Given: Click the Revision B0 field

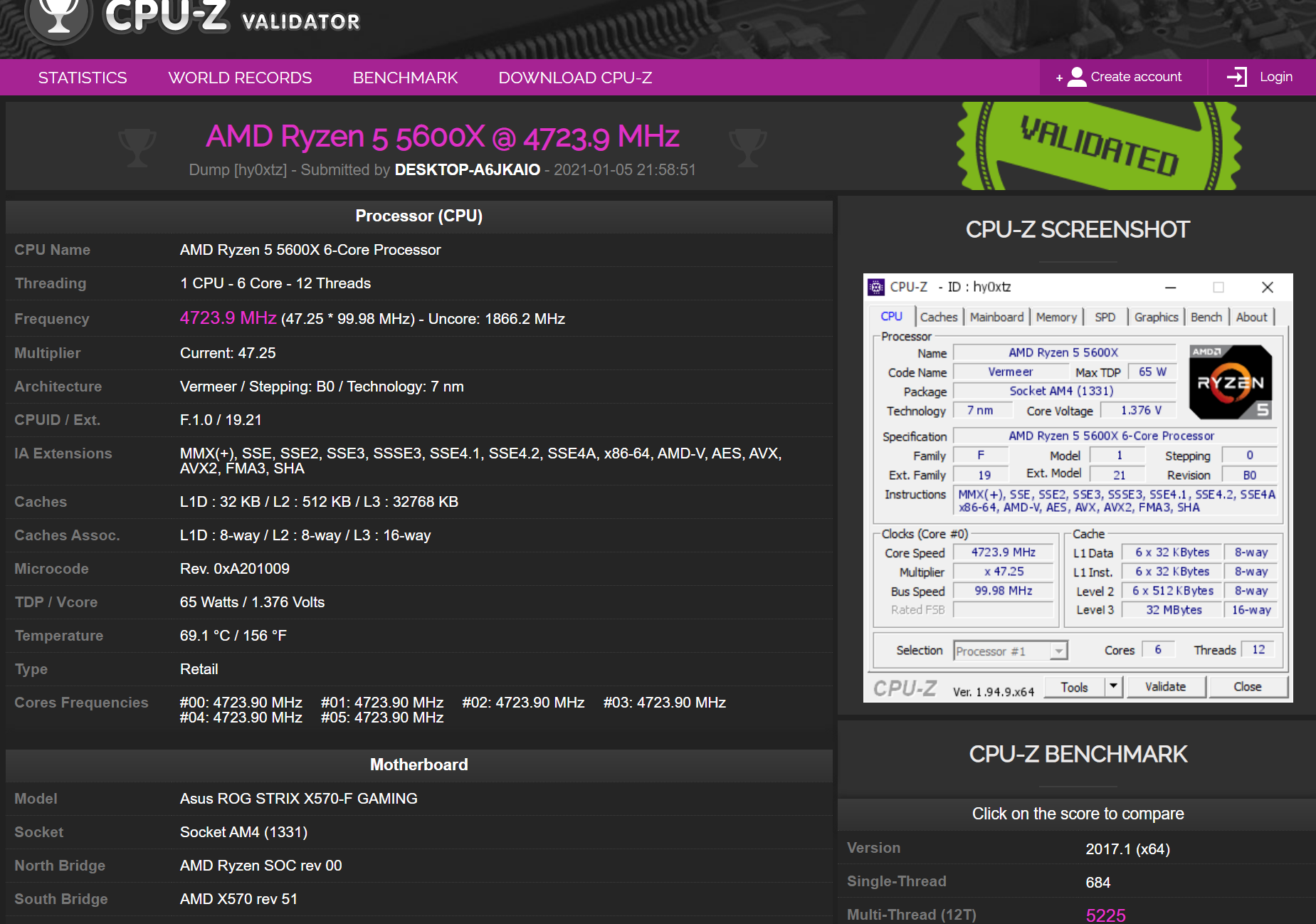Looking at the screenshot, I should [x=1249, y=475].
